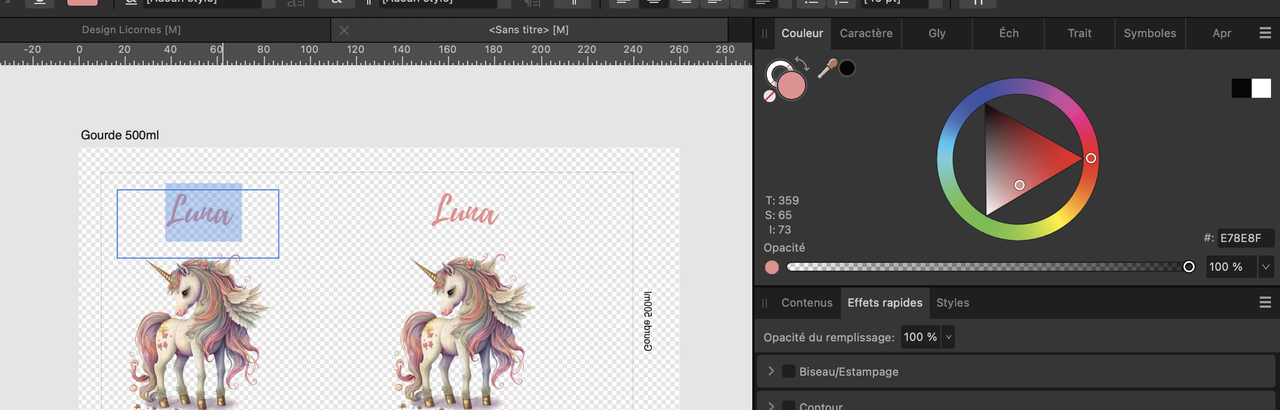Select the Sans titre document tab
Image resolution: width=1280 pixels, height=410 pixels.
point(529,30)
